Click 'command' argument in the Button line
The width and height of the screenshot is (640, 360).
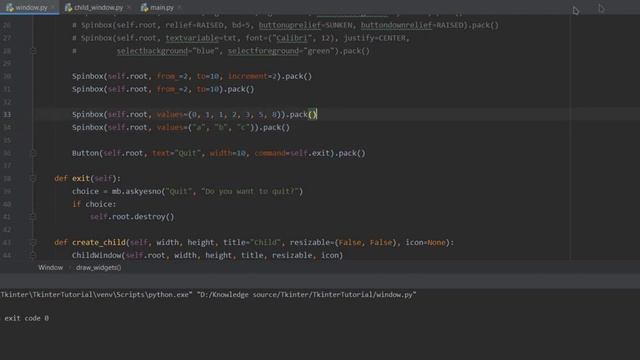pyautogui.click(x=270, y=153)
